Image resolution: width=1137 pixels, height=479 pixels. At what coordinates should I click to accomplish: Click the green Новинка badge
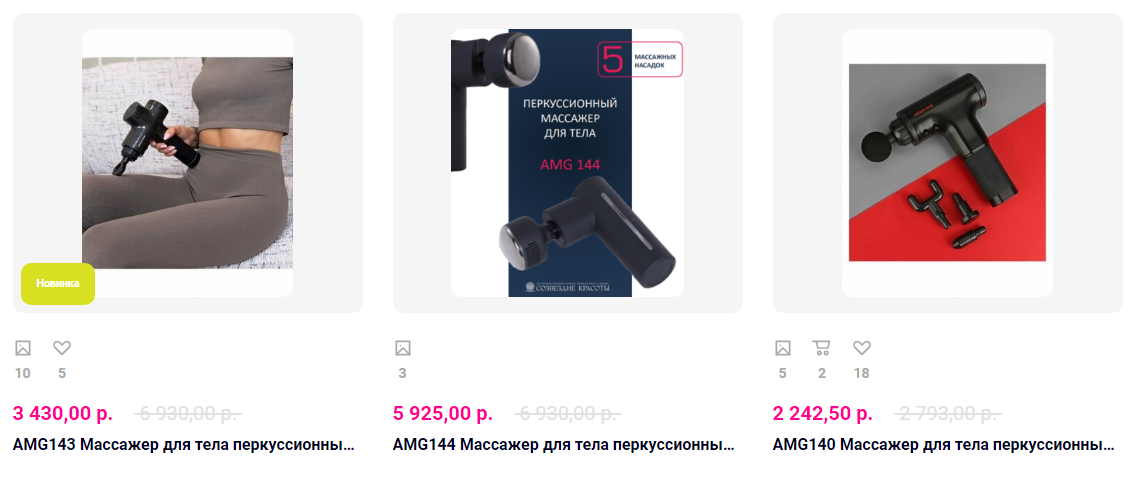pos(58,283)
